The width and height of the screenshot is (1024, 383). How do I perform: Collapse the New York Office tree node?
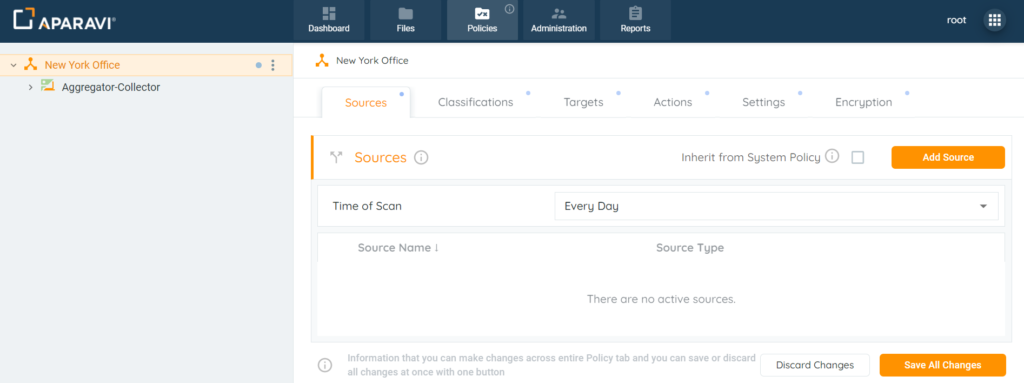tap(13, 65)
